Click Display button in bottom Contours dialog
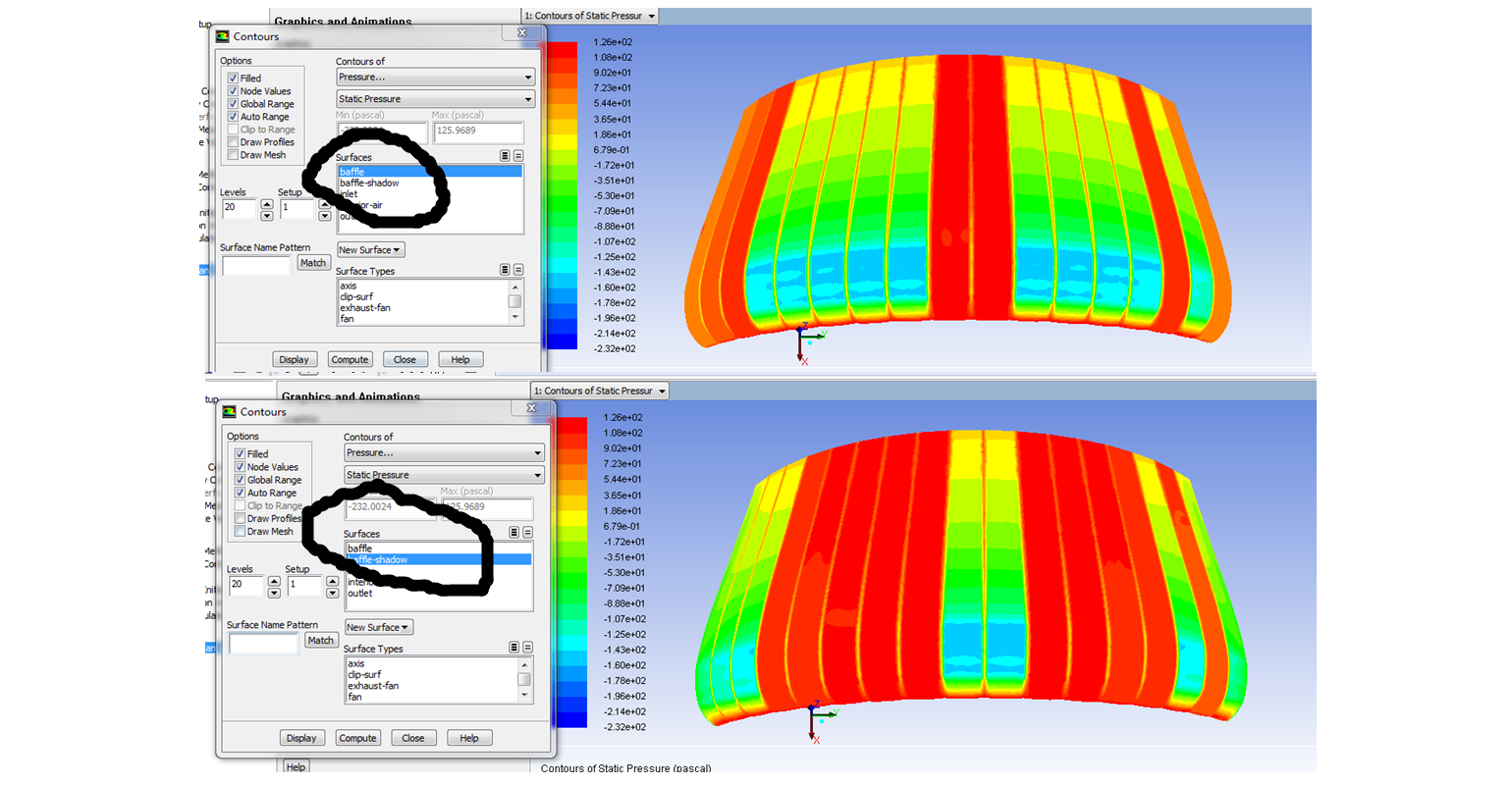 300,738
